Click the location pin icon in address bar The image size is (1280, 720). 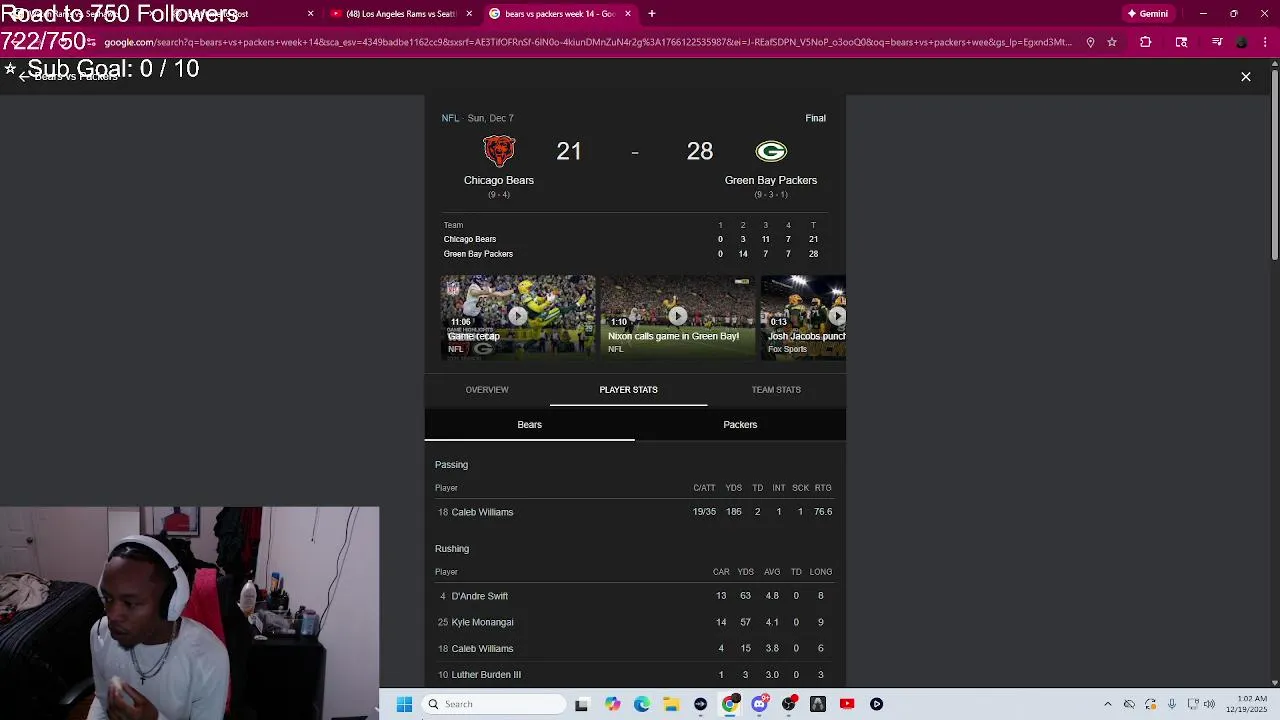[x=1090, y=42]
